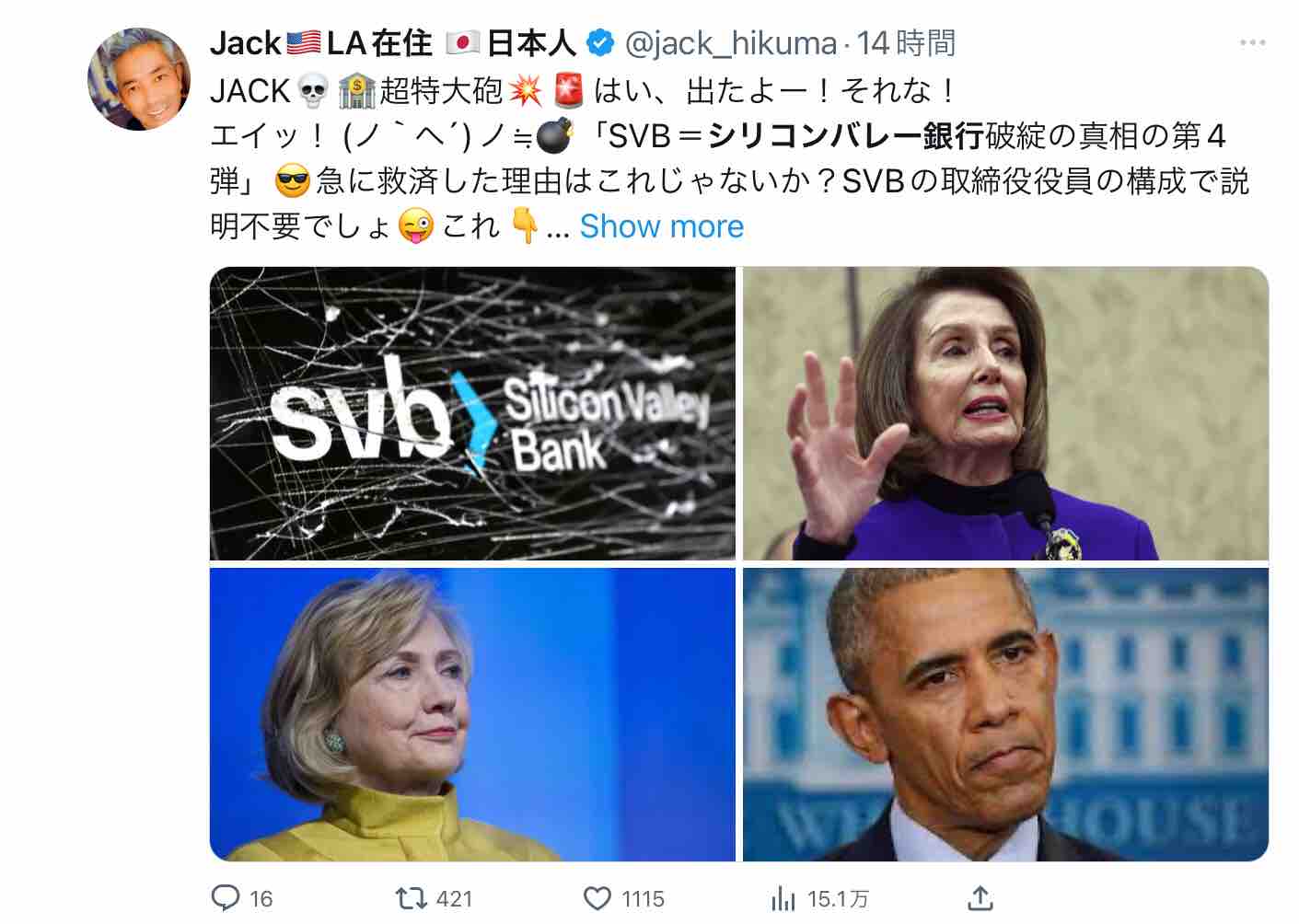Image resolution: width=1299 pixels, height=924 pixels.
Task: Open the @jack_hikuma handle link
Action: tap(731, 43)
